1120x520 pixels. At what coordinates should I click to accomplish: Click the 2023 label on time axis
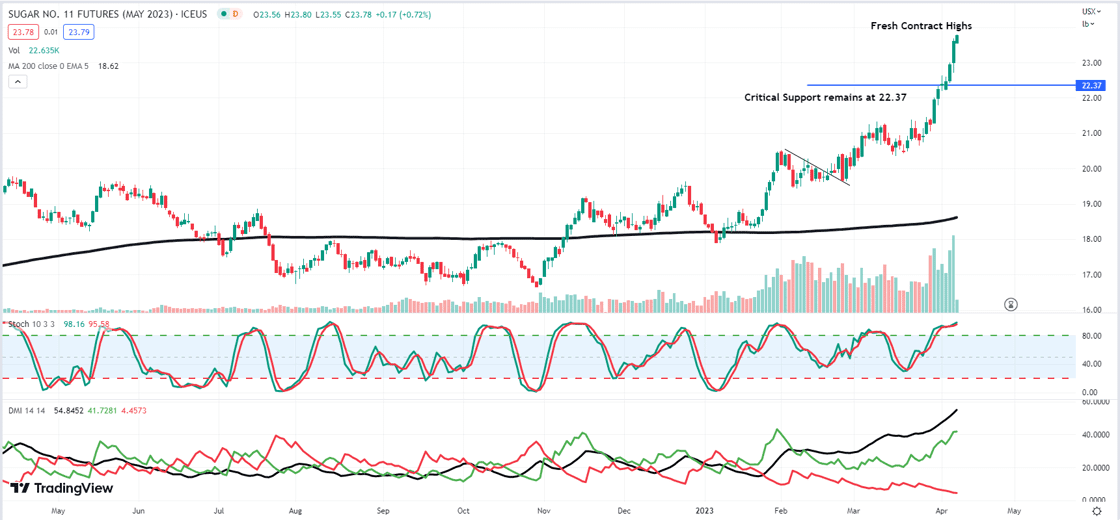704,511
